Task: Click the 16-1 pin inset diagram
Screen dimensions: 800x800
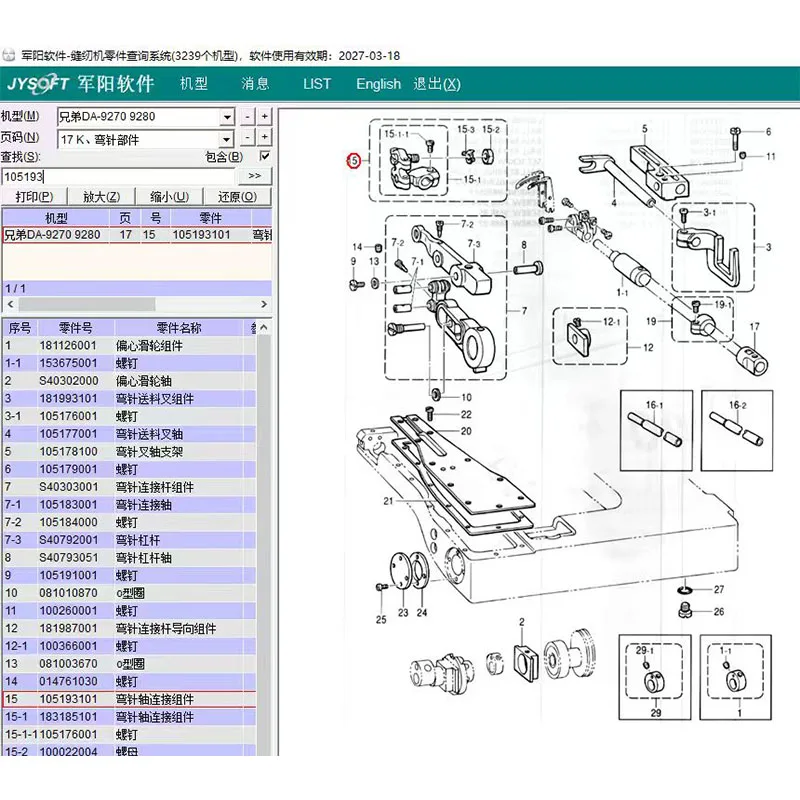Action: point(656,431)
